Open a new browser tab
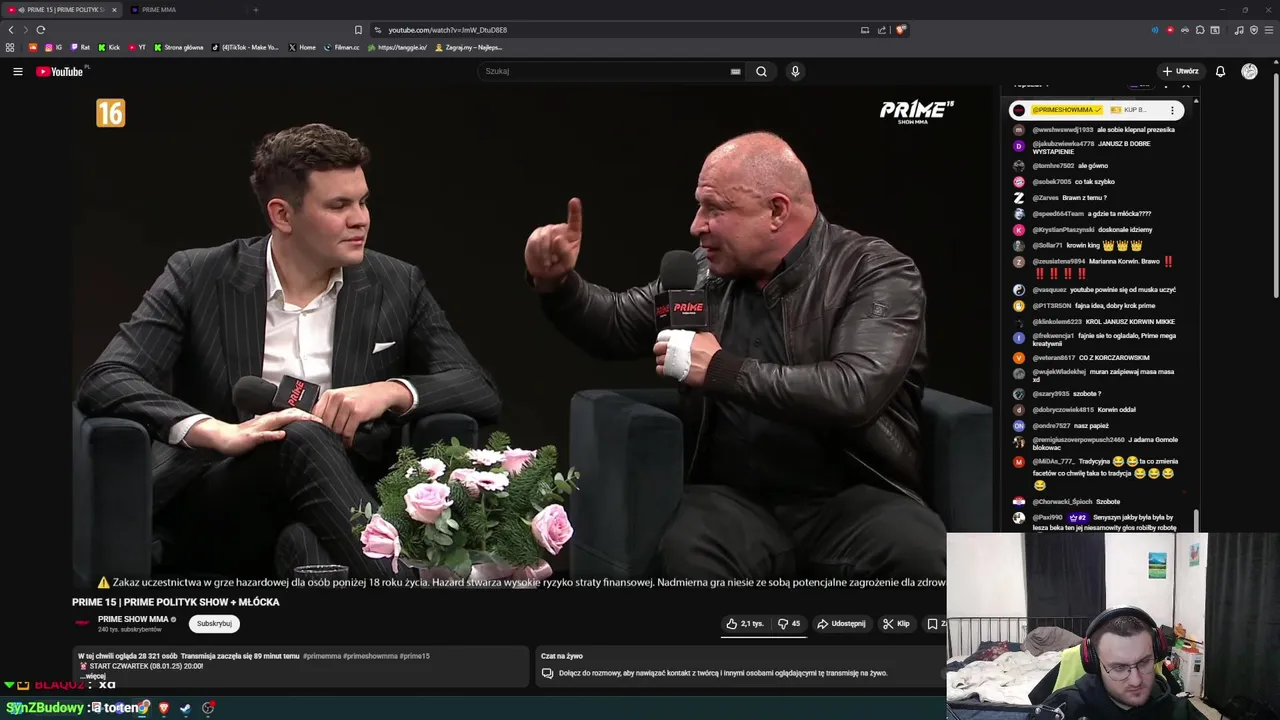1280x720 pixels. pos(255,10)
